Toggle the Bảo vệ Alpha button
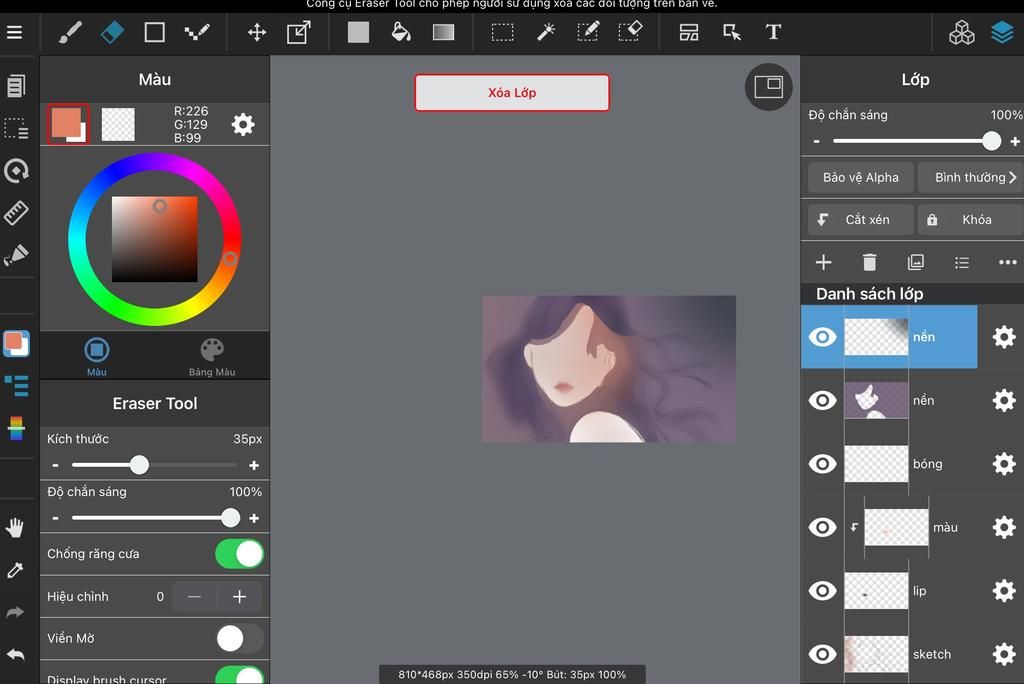The image size is (1024, 684). [860, 178]
